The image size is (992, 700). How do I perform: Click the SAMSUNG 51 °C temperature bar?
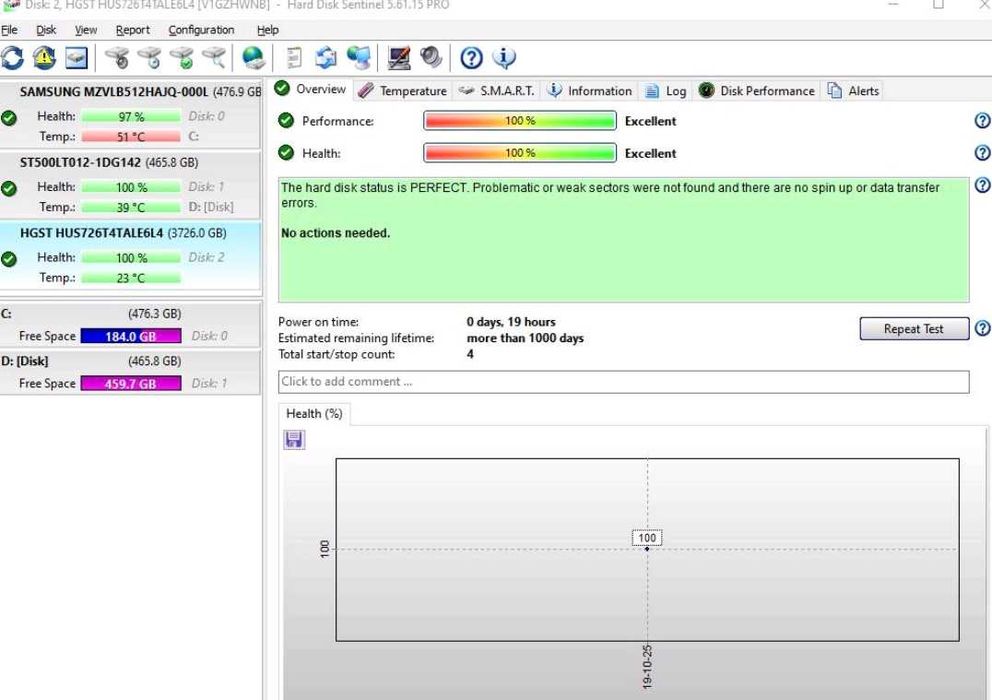coord(131,136)
